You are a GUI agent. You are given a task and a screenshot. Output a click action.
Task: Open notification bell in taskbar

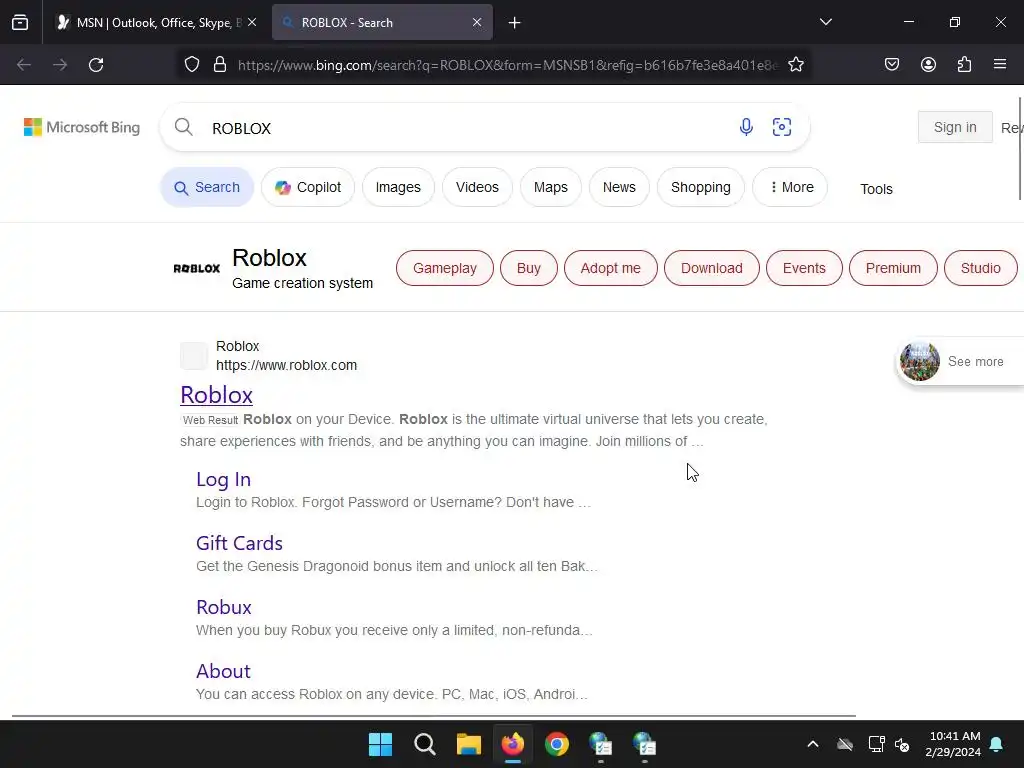coord(997,744)
